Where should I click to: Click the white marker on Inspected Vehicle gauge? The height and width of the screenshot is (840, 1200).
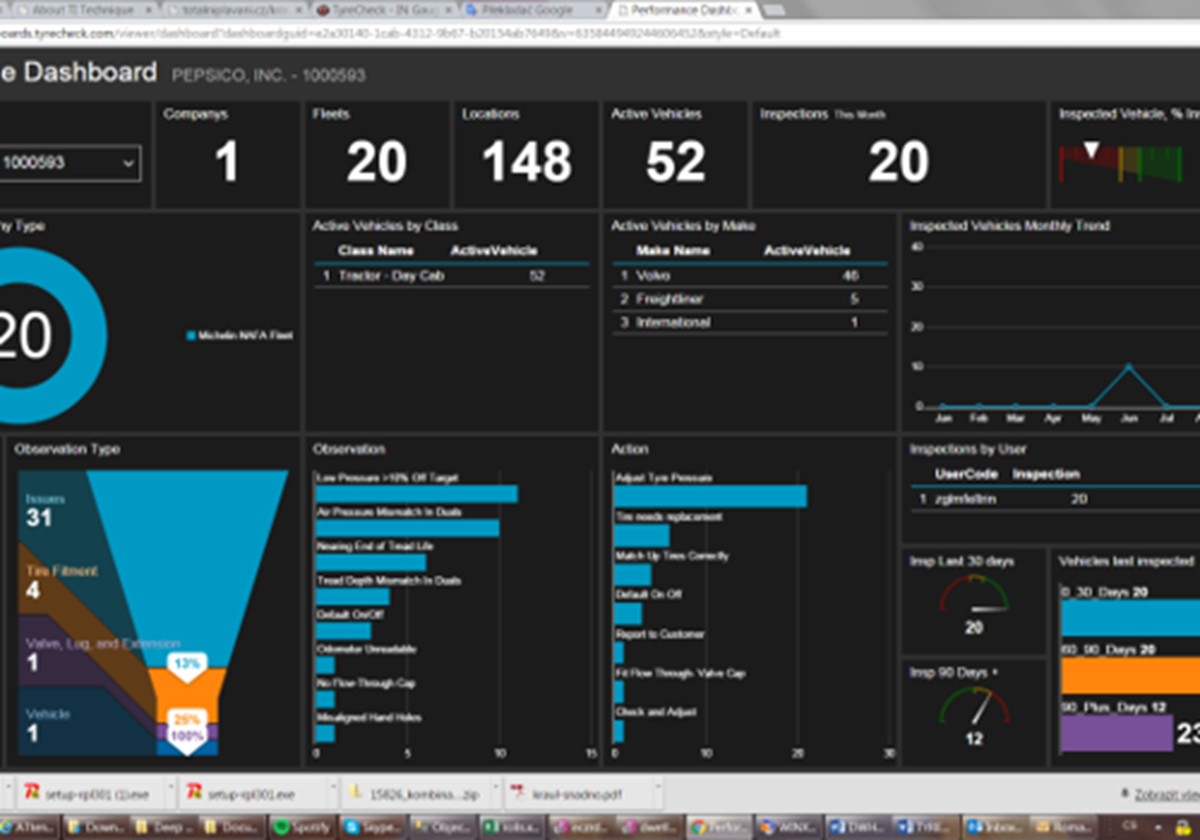1092,150
